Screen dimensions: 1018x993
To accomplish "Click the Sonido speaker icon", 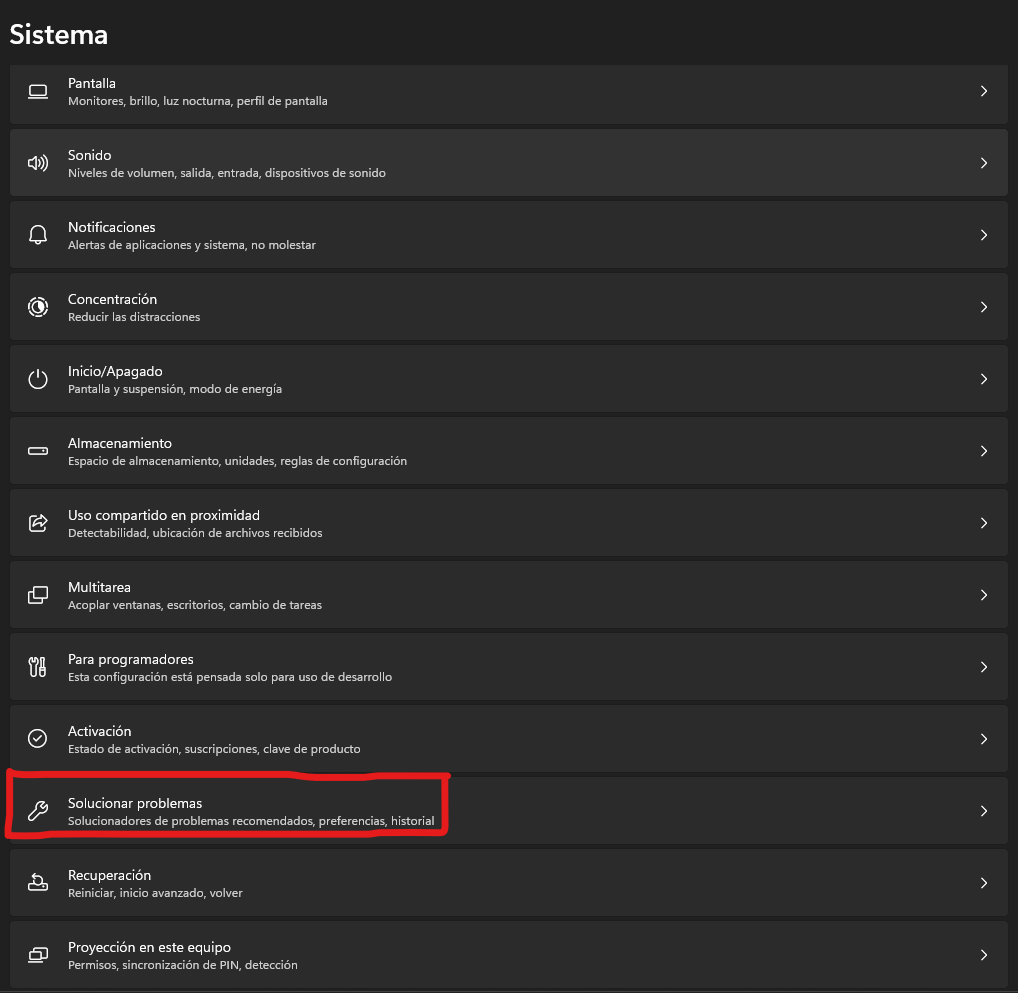I will click(x=38, y=163).
